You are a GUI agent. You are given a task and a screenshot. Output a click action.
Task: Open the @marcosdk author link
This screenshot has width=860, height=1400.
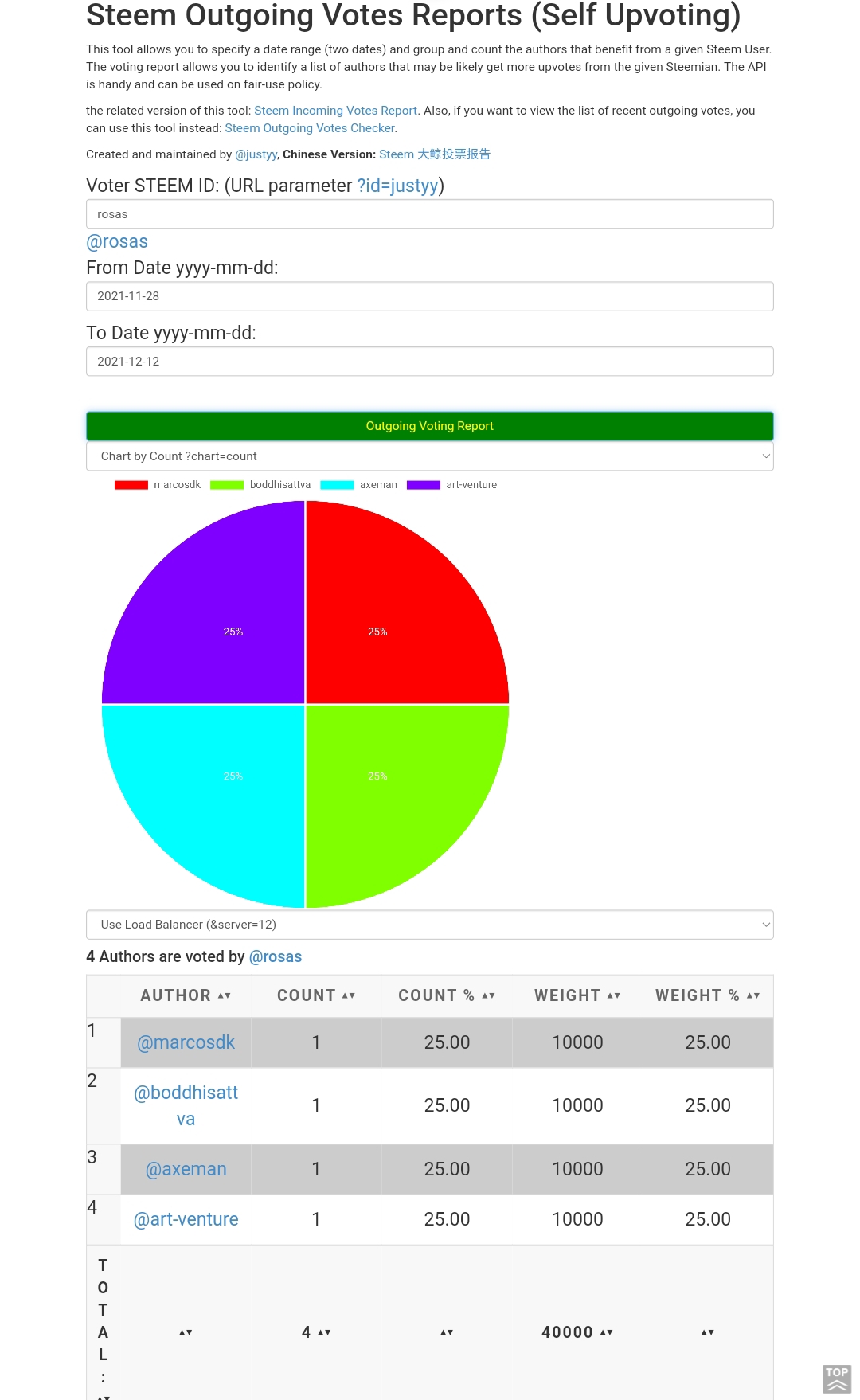(186, 1042)
